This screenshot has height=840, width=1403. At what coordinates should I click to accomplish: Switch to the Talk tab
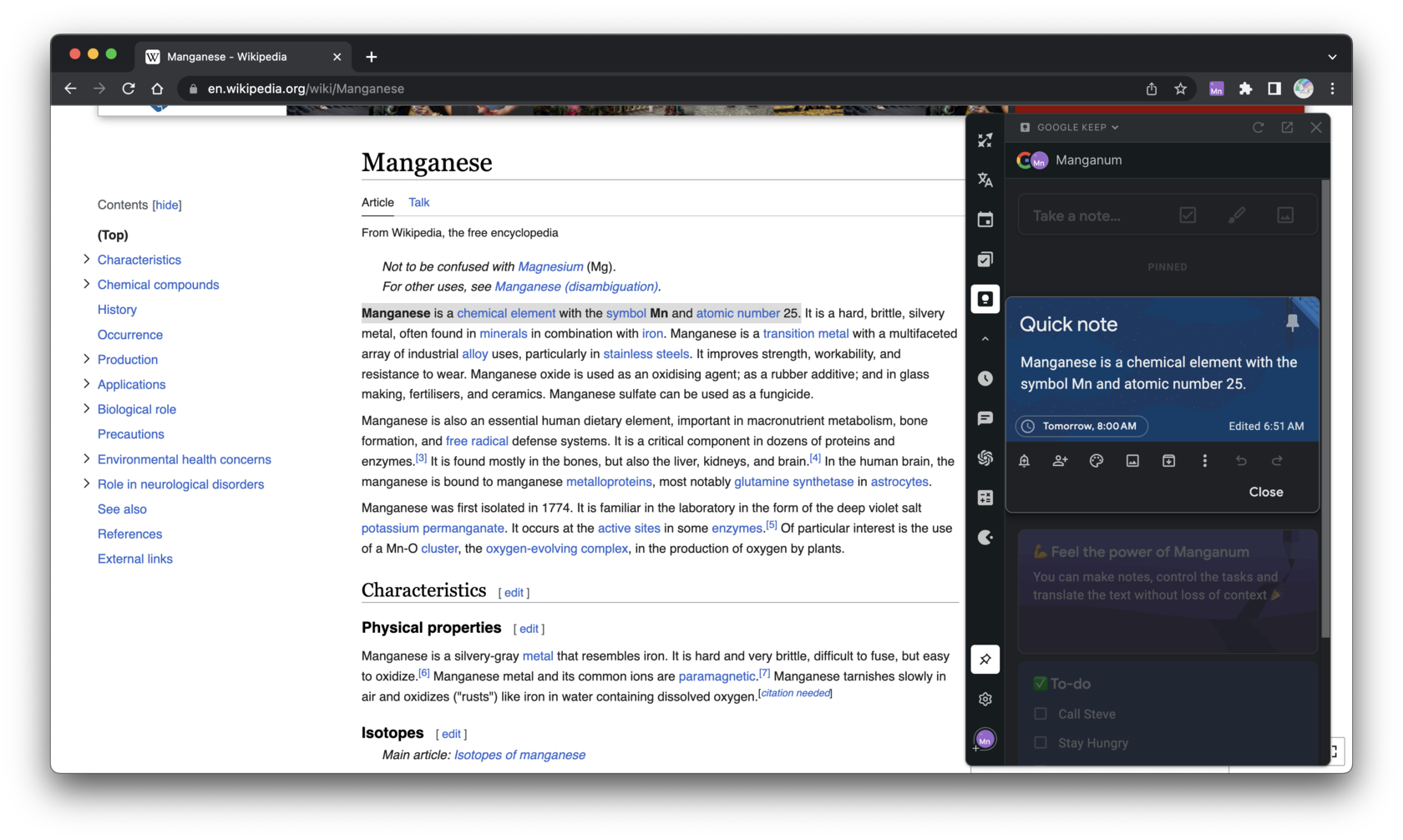click(x=418, y=202)
